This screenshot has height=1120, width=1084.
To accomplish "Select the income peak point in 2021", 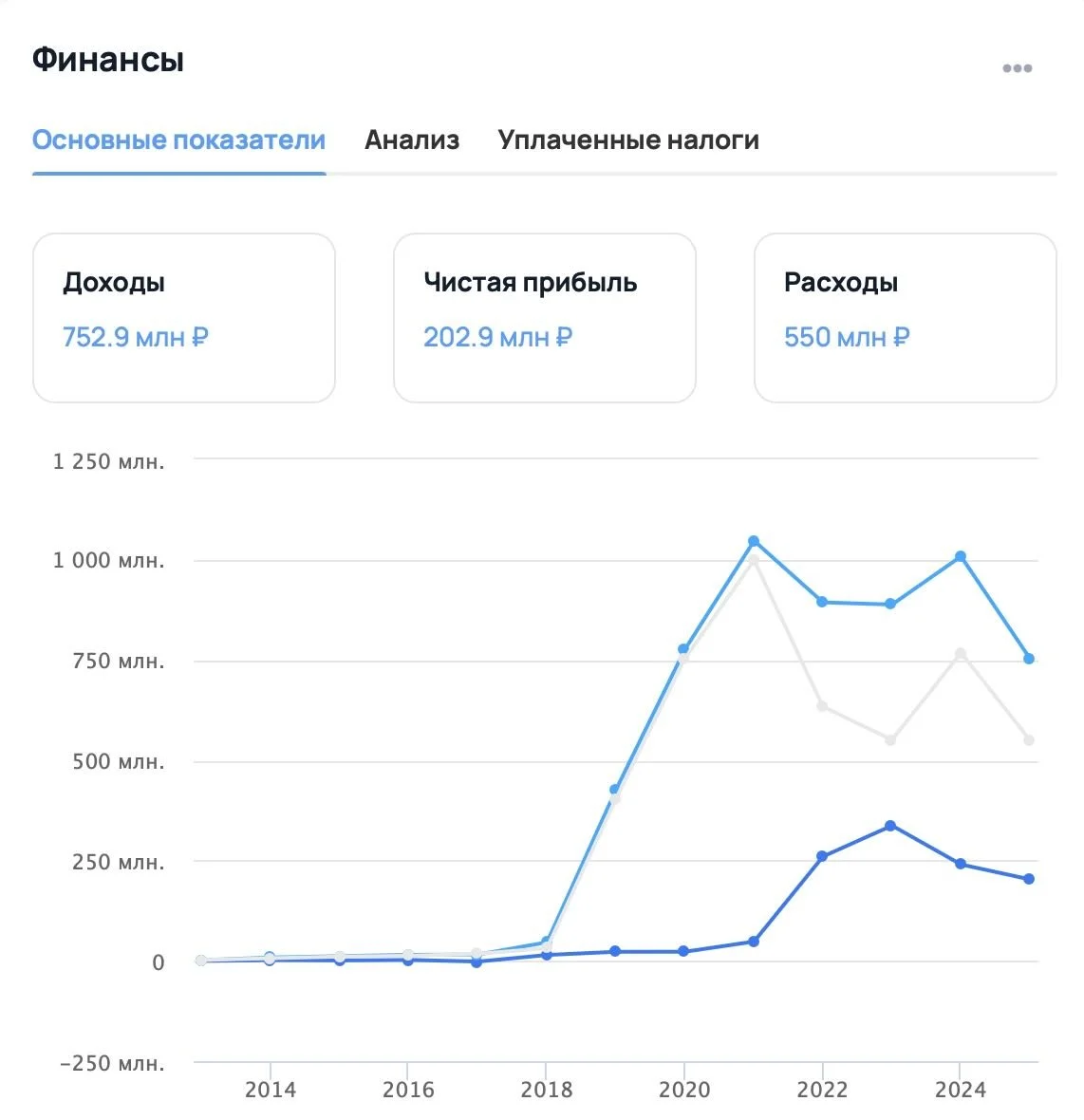I will [754, 541].
